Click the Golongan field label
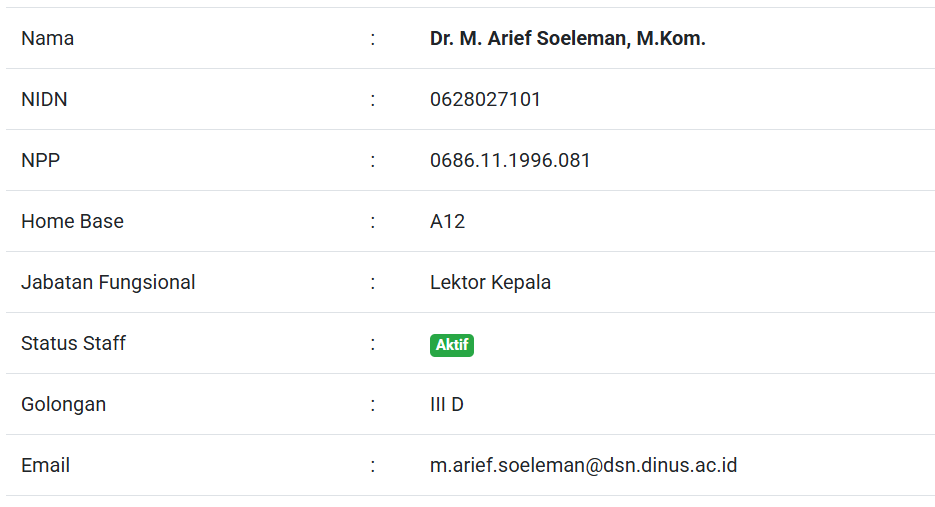 pos(63,405)
